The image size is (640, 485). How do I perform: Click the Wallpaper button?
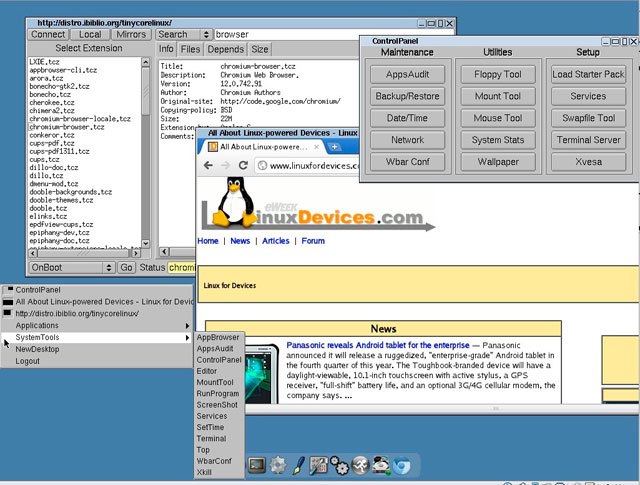pyautogui.click(x=498, y=162)
